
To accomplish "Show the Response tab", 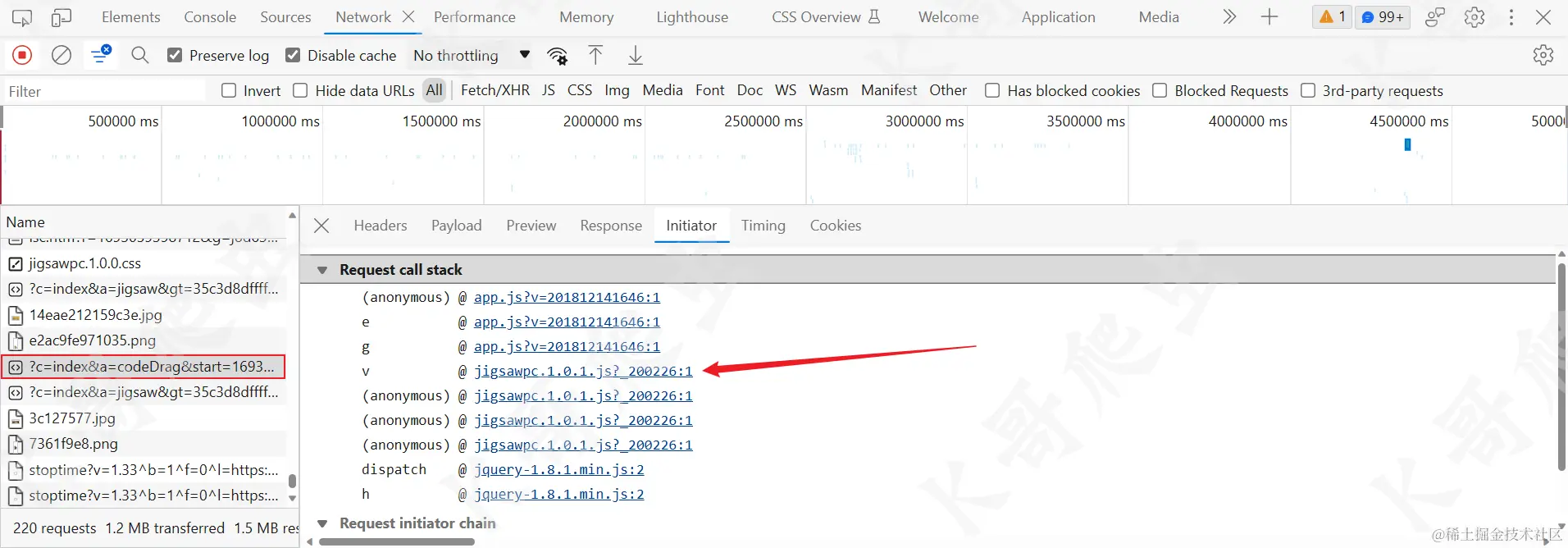I will (x=611, y=226).
